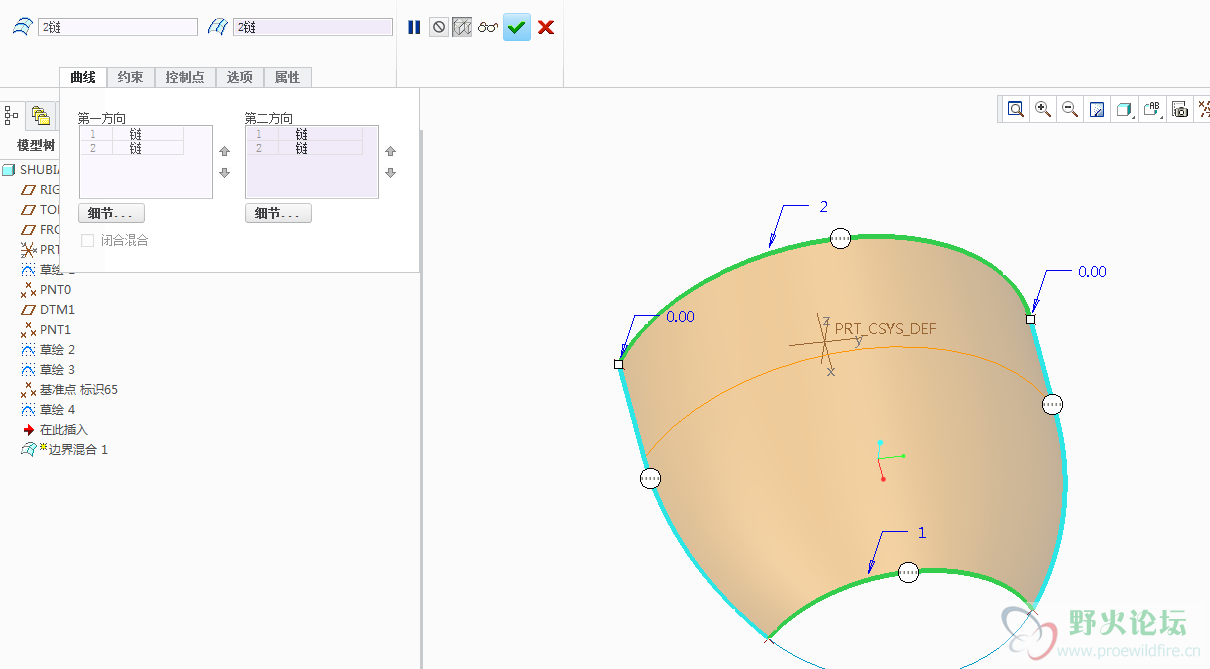This screenshot has width=1210, height=669.
Task: Select DTM1 datum plane in model tree
Action: tap(57, 310)
